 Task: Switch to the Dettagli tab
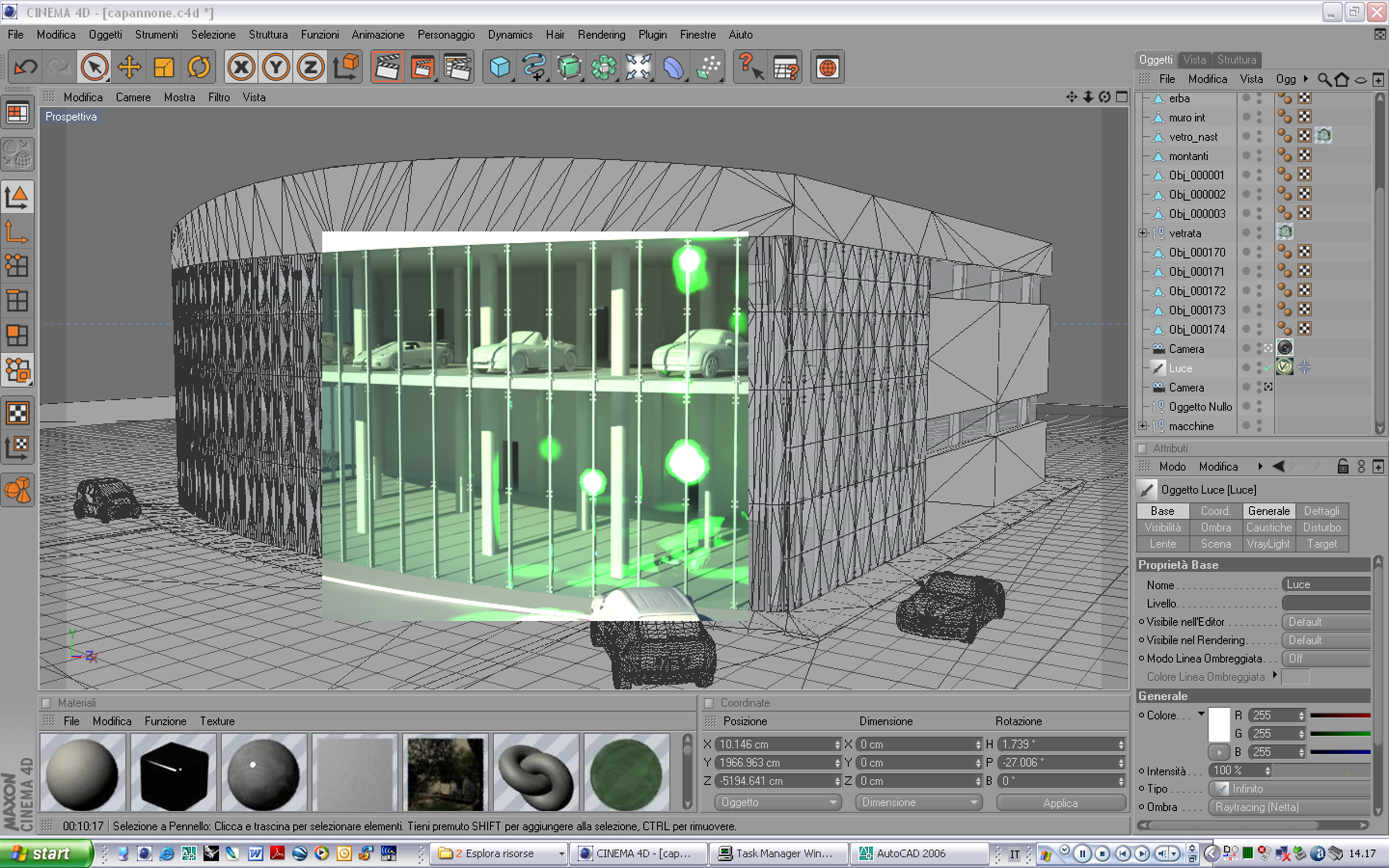(x=1323, y=511)
